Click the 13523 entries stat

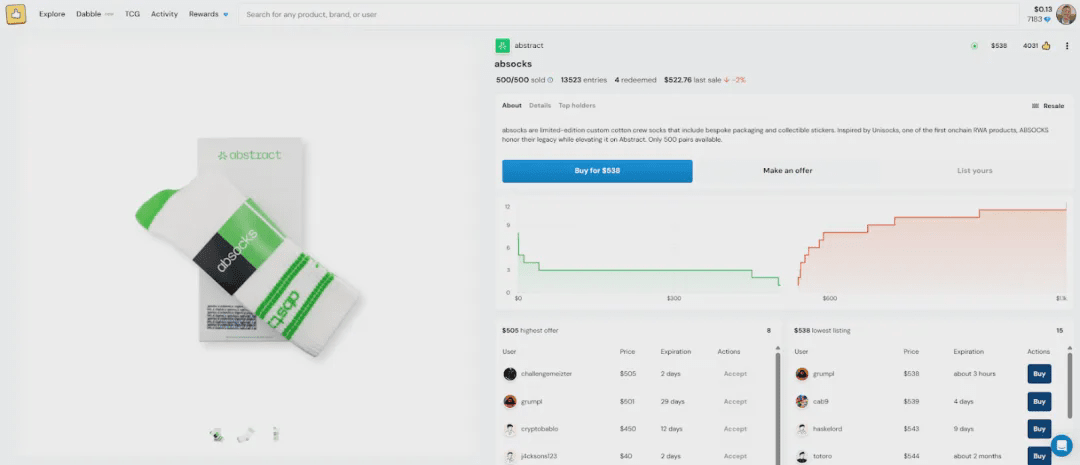[584, 80]
